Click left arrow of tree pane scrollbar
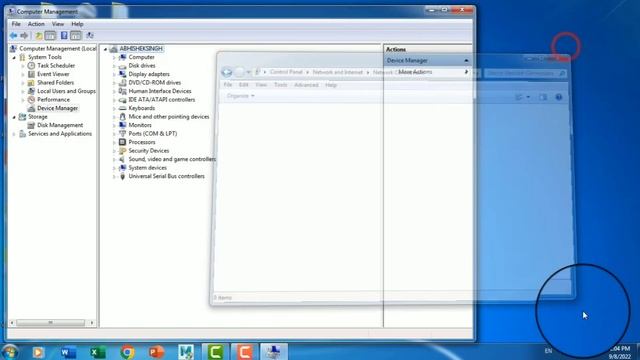Screen dimensions: 640x360 point(12,323)
